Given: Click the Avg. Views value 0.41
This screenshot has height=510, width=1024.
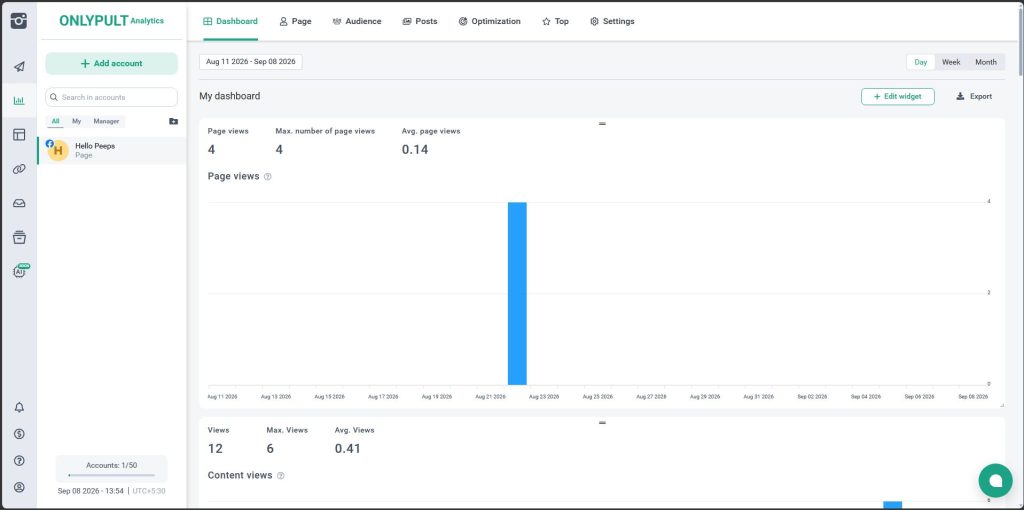Looking at the screenshot, I should (348, 449).
